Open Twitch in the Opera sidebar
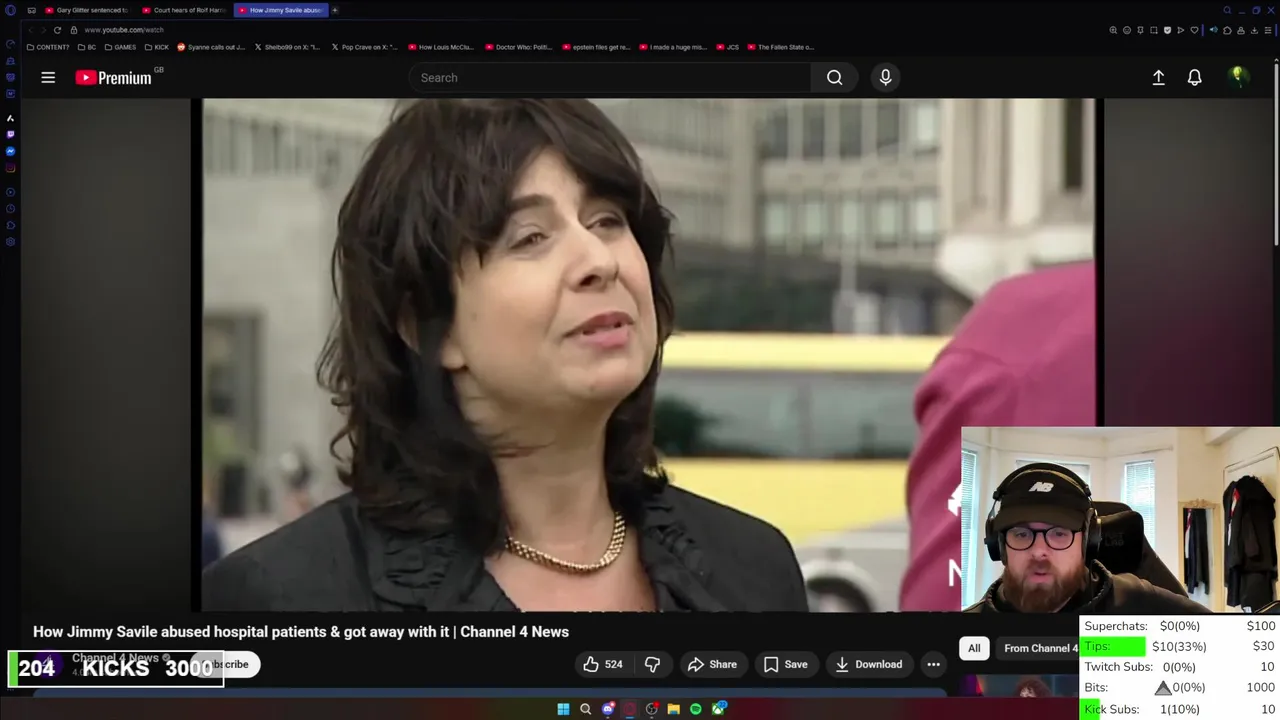Screen dimensions: 1280x720 click(10, 134)
